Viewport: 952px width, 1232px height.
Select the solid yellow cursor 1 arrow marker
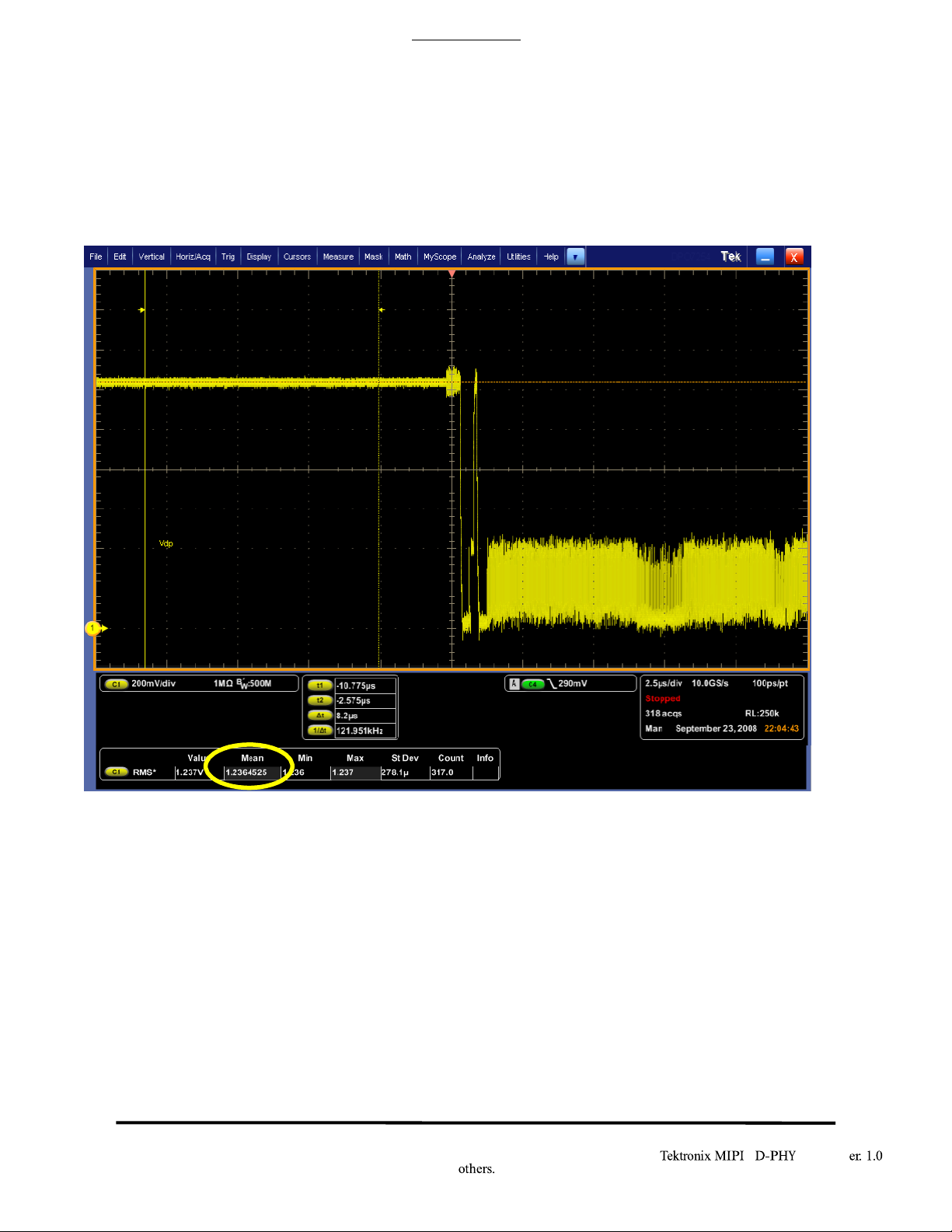142,310
